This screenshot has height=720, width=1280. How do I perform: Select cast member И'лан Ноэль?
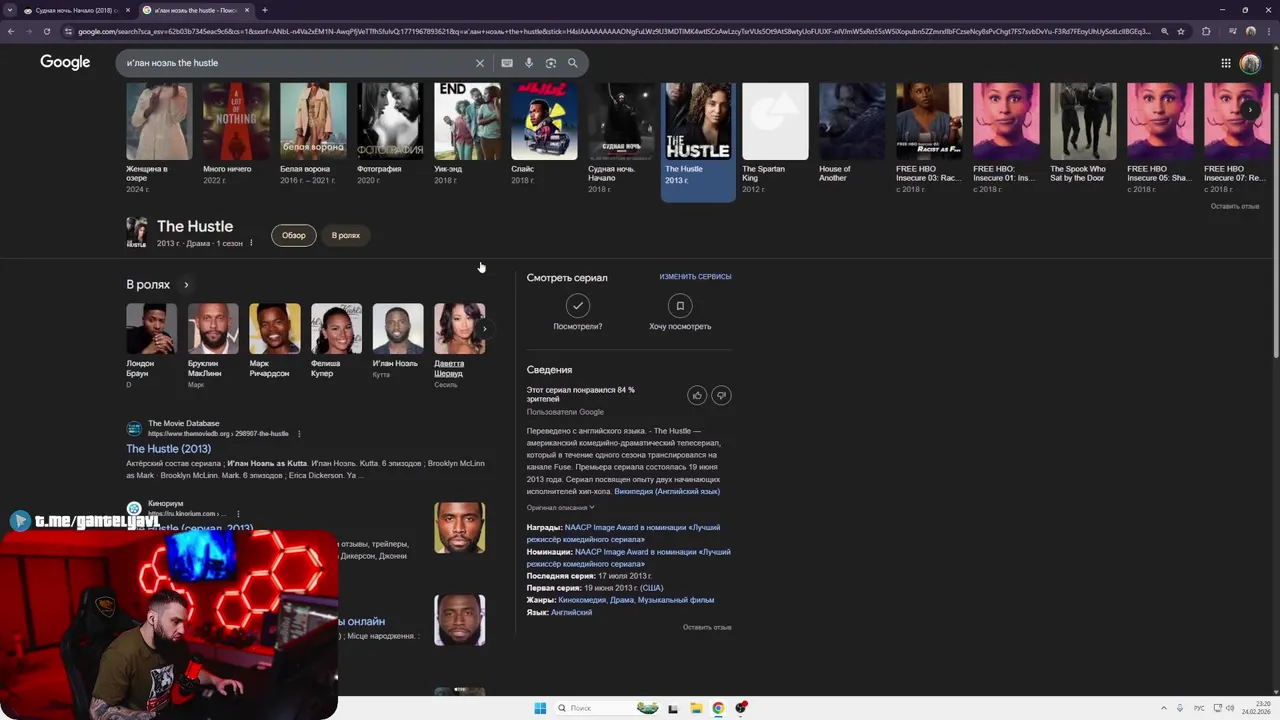point(398,341)
